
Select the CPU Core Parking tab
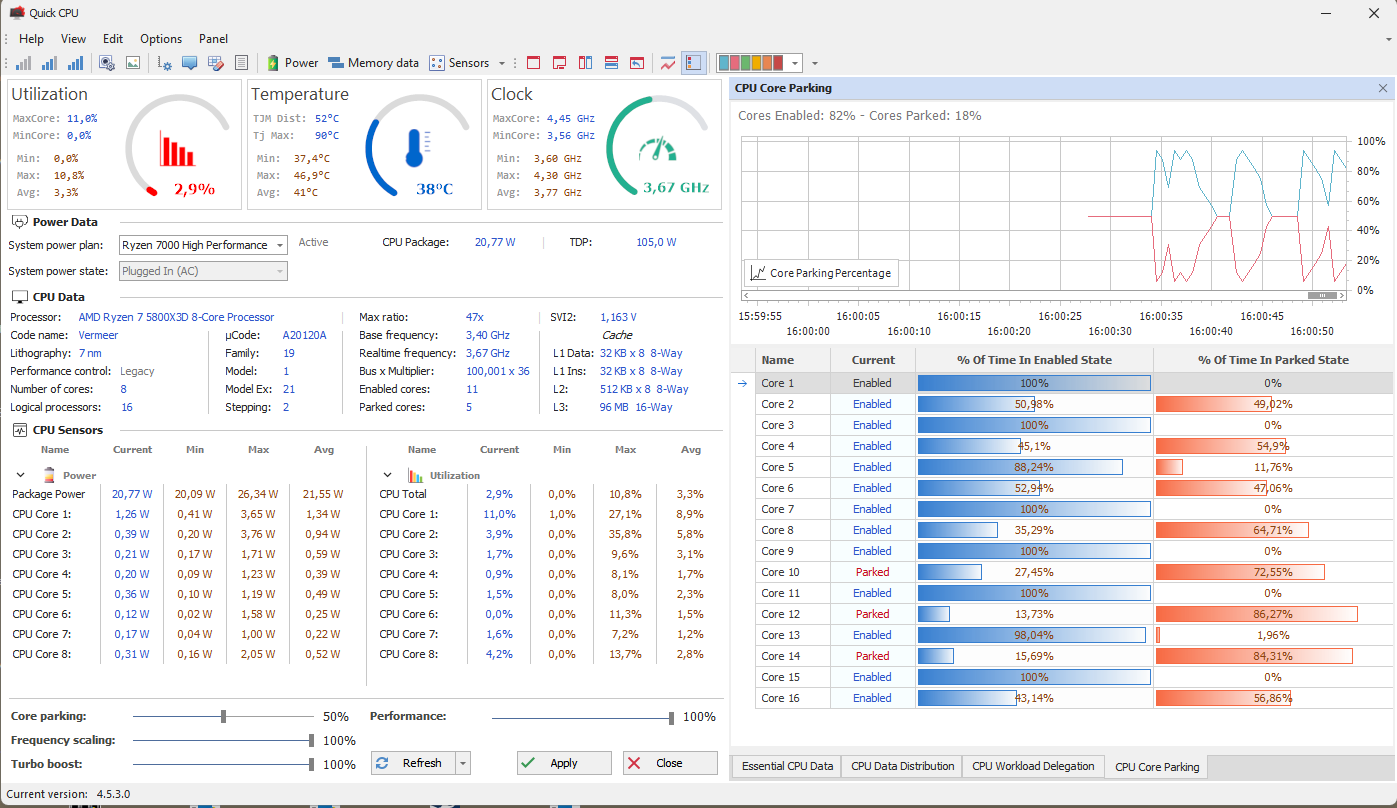point(1157,767)
